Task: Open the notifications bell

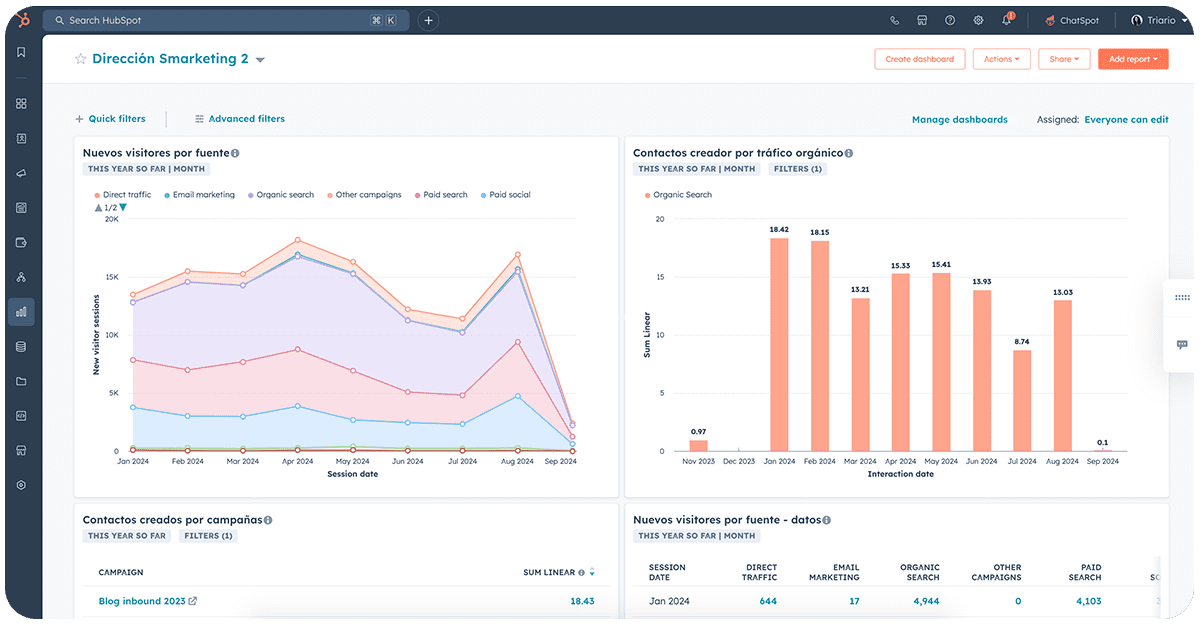Action: (1007, 20)
